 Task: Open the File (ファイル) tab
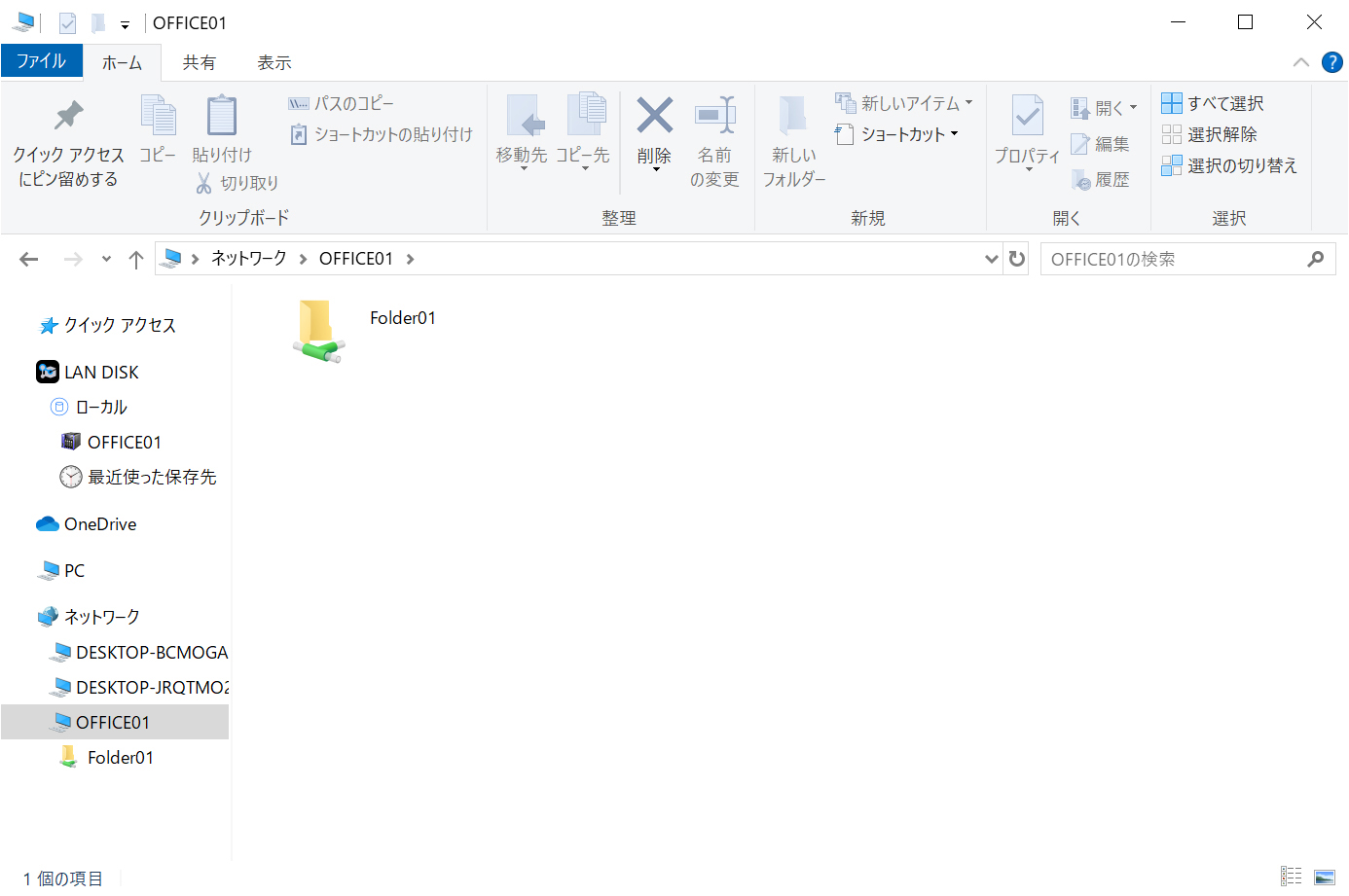click(x=41, y=60)
